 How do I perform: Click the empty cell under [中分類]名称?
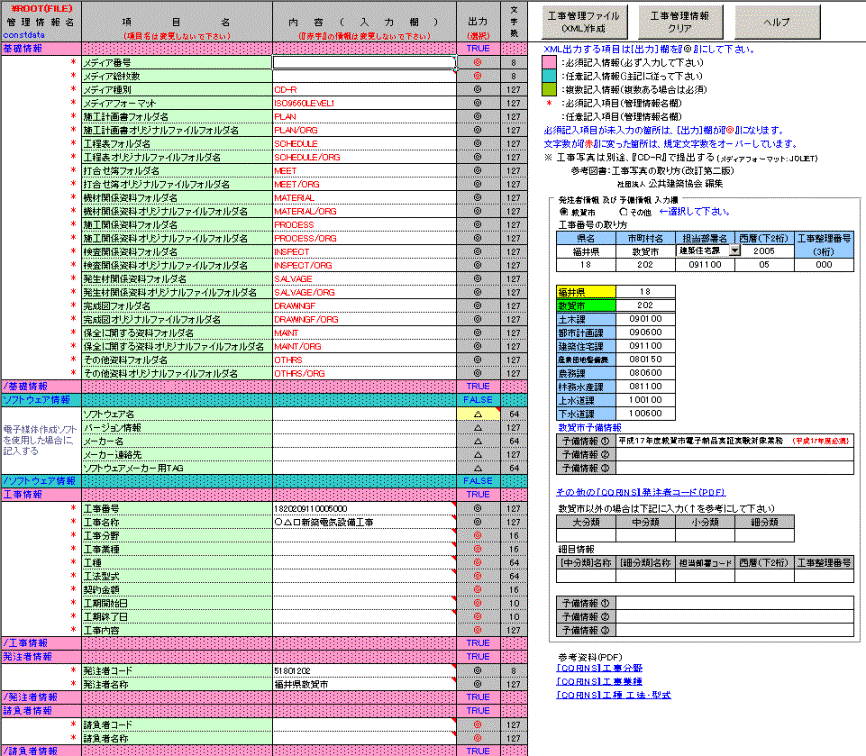[x=586, y=576]
